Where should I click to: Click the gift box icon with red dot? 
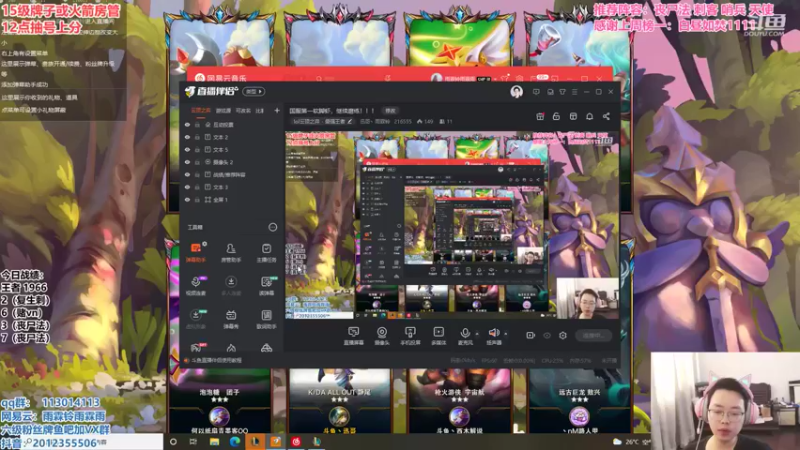540,116
